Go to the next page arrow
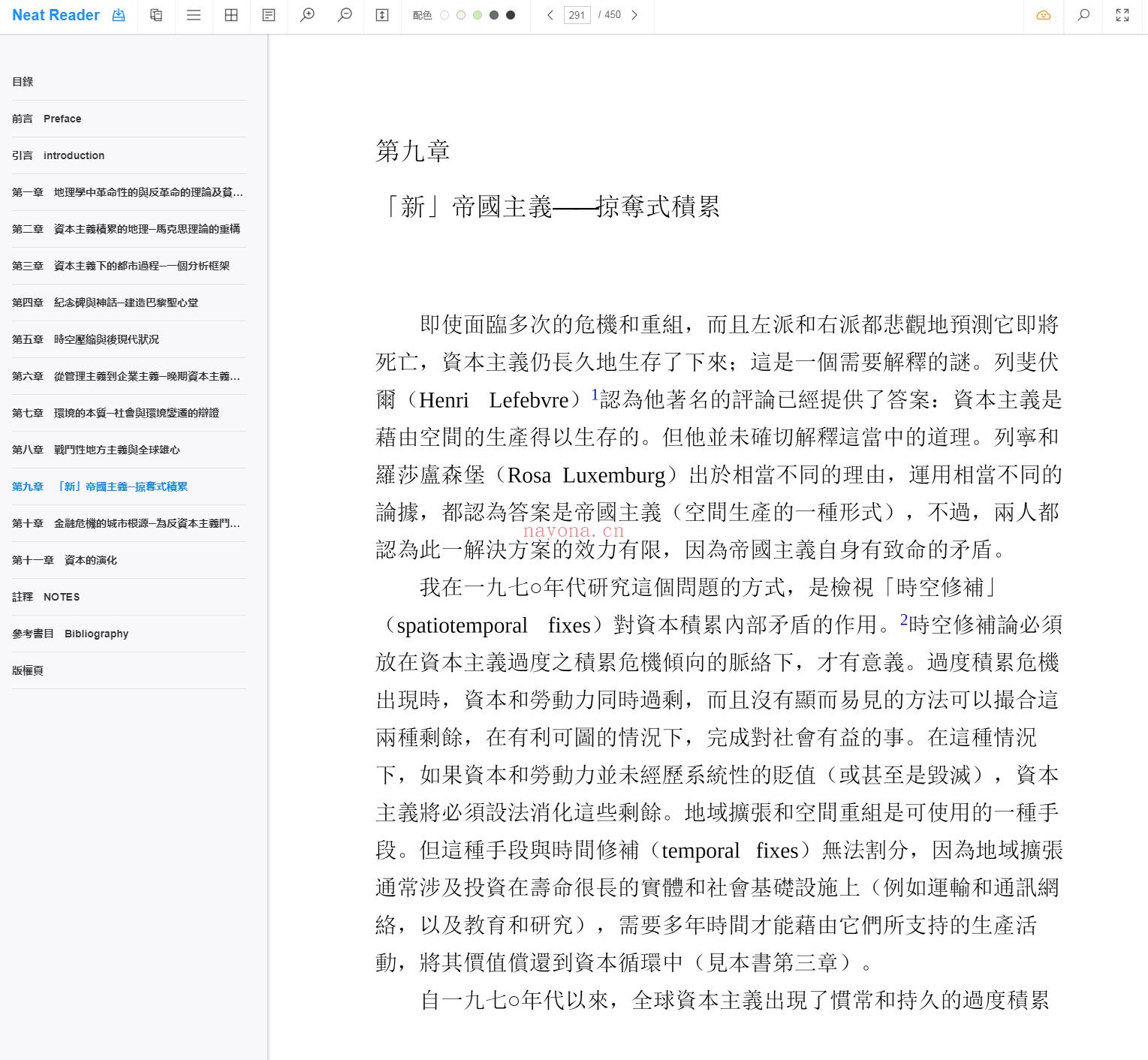1148x1060 pixels. (x=634, y=15)
